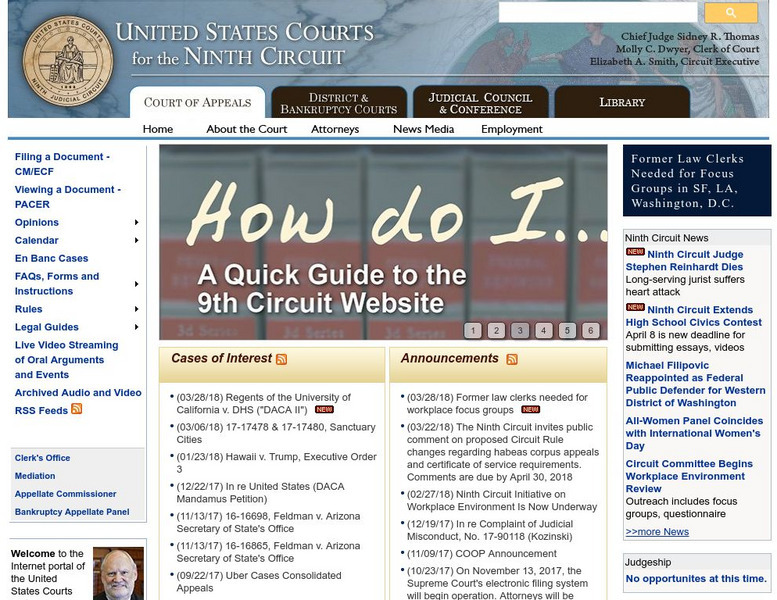Open the Mediation link

[35, 476]
